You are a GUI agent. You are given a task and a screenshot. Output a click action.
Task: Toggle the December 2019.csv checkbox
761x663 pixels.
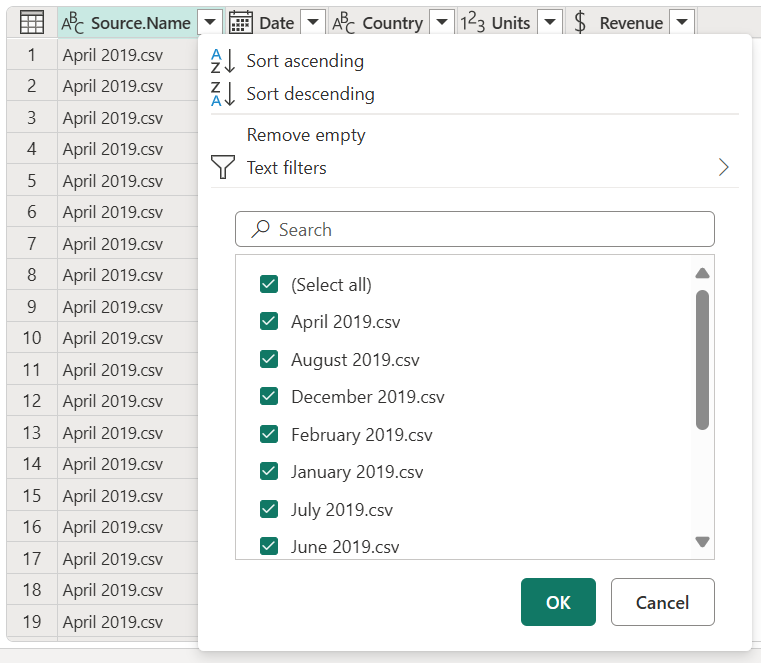(x=268, y=396)
